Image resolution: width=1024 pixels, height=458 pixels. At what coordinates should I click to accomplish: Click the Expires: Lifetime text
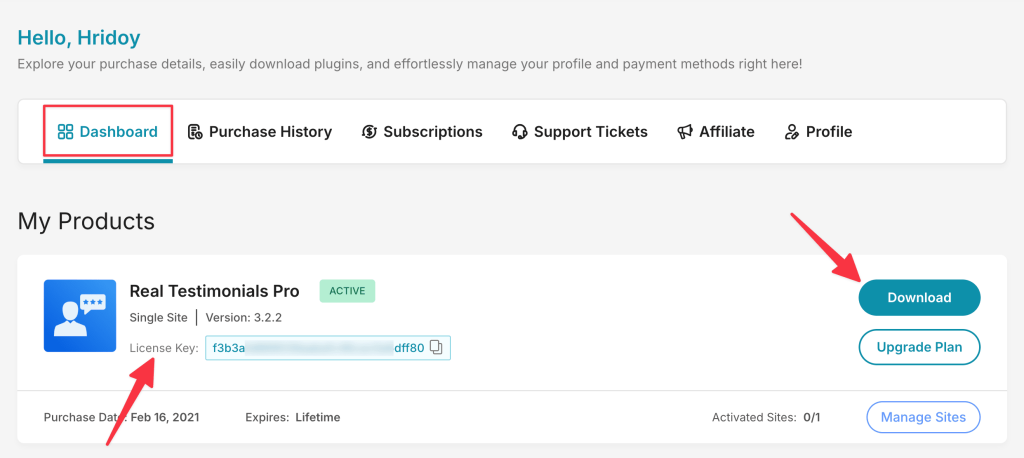pyautogui.click(x=293, y=417)
